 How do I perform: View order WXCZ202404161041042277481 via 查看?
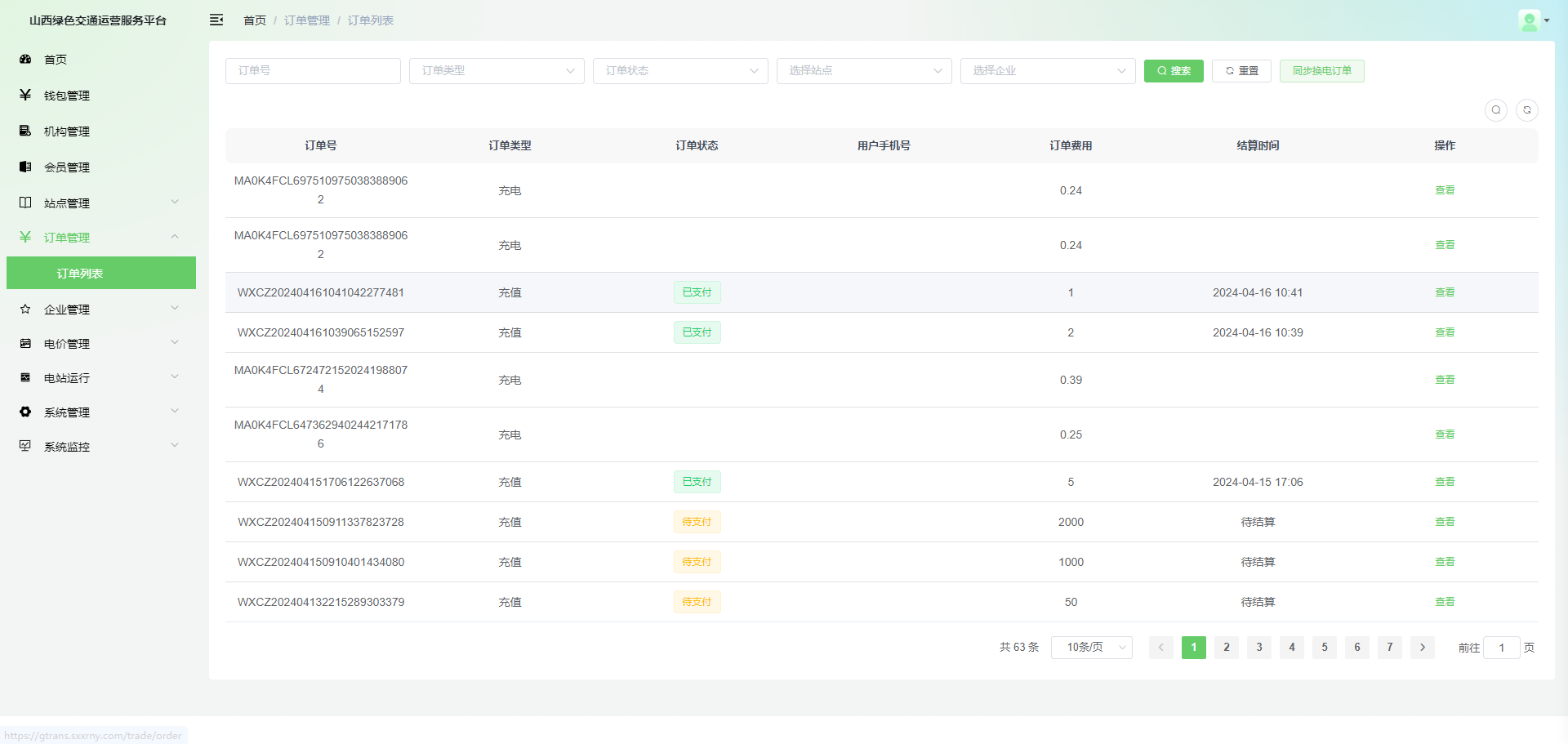tap(1445, 292)
